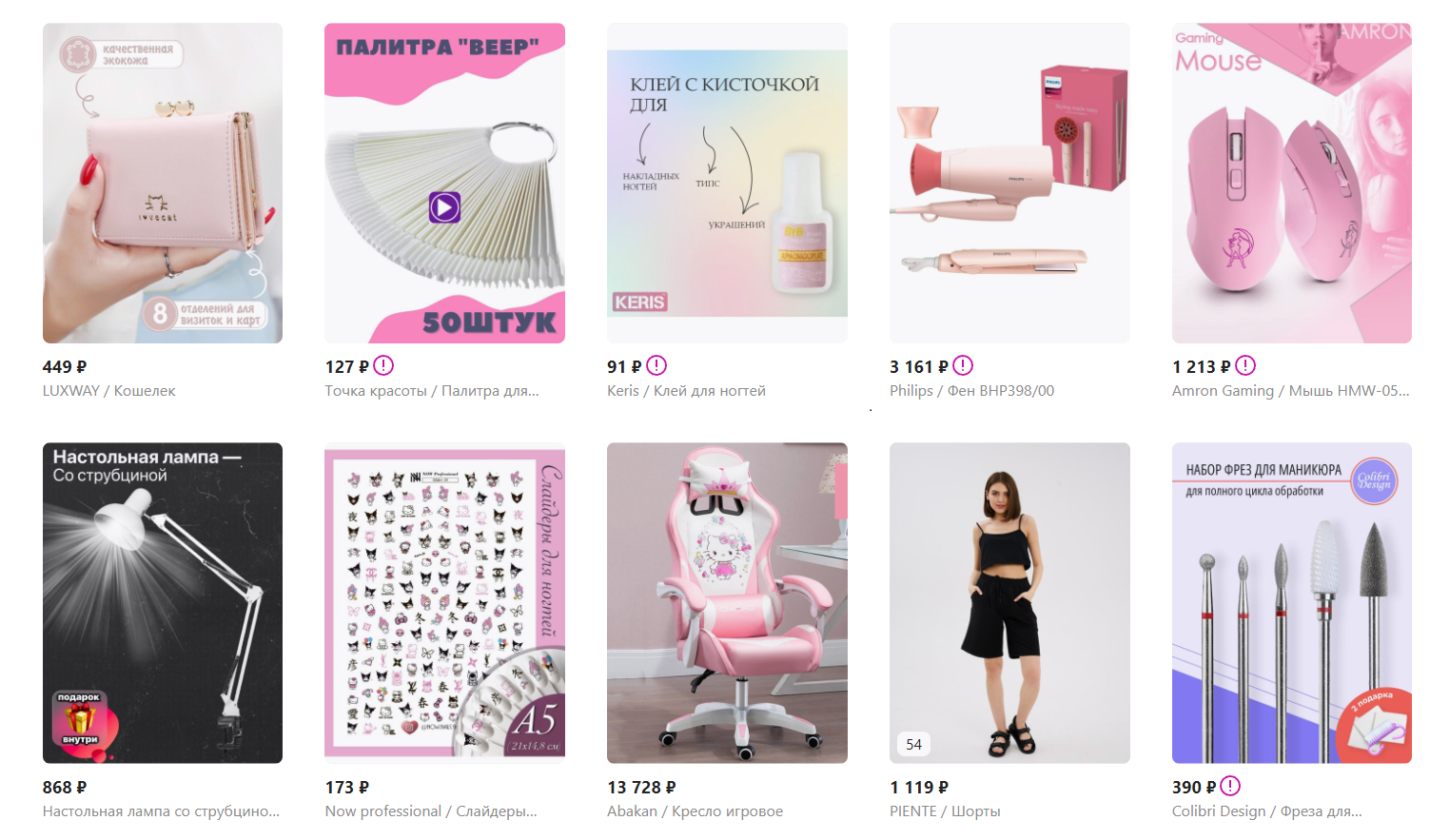Image resolution: width=1430 pixels, height=840 pixels.
Task: Open the Abakan / Кресло игровое link
Action: tap(695, 811)
